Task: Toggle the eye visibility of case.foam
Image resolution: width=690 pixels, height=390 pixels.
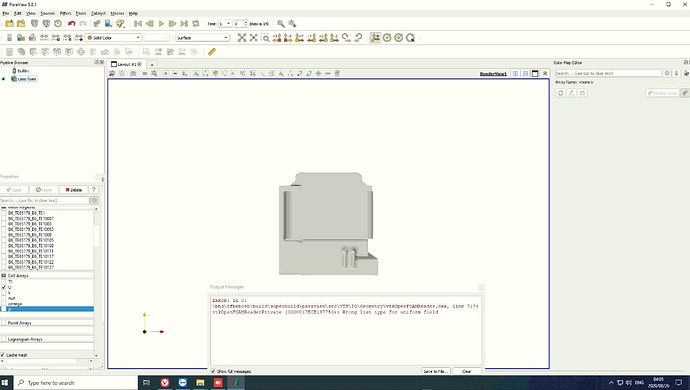Action: pyautogui.click(x=4, y=79)
